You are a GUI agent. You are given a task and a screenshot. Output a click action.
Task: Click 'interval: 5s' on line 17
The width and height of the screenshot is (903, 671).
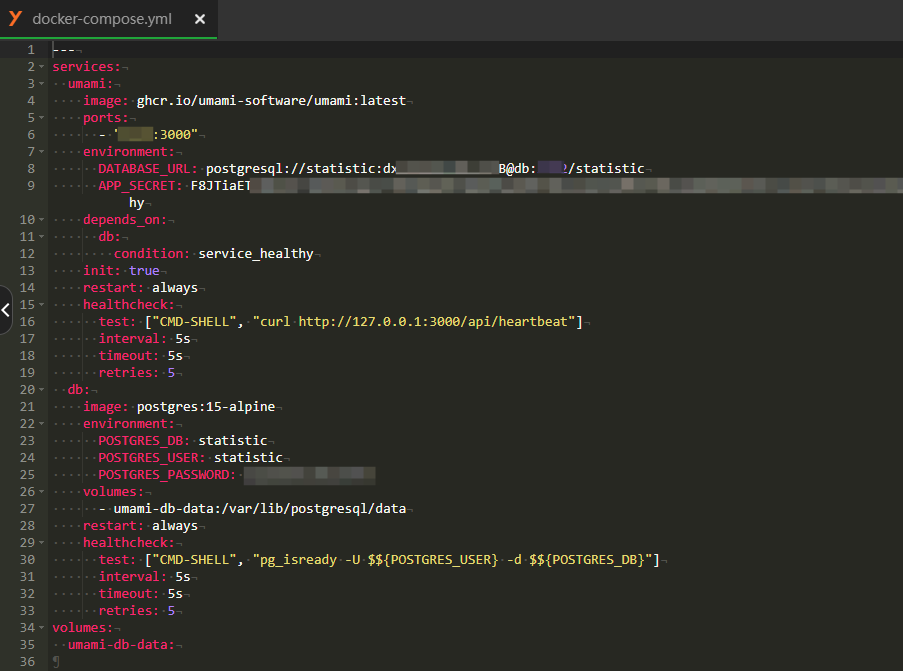point(144,339)
